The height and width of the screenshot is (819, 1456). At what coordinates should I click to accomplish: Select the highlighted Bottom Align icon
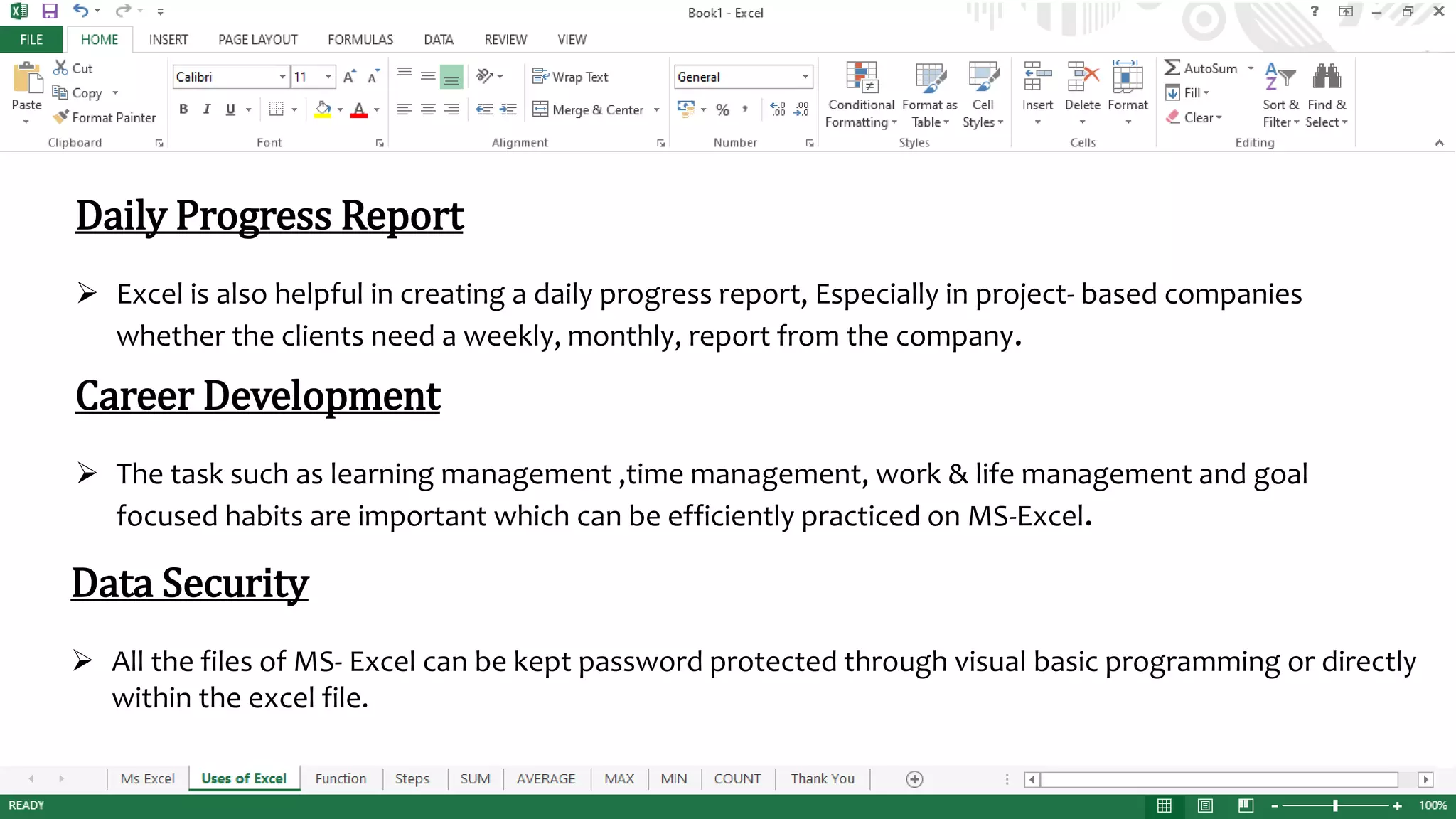(x=451, y=77)
